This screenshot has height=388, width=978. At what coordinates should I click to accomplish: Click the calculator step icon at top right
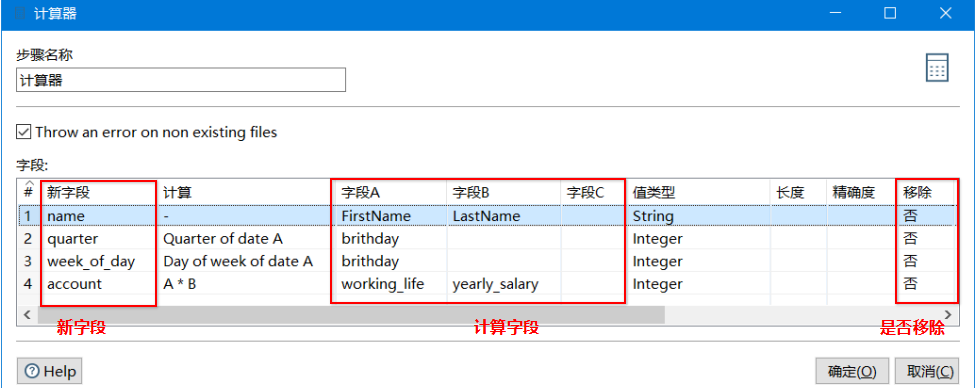click(x=937, y=67)
